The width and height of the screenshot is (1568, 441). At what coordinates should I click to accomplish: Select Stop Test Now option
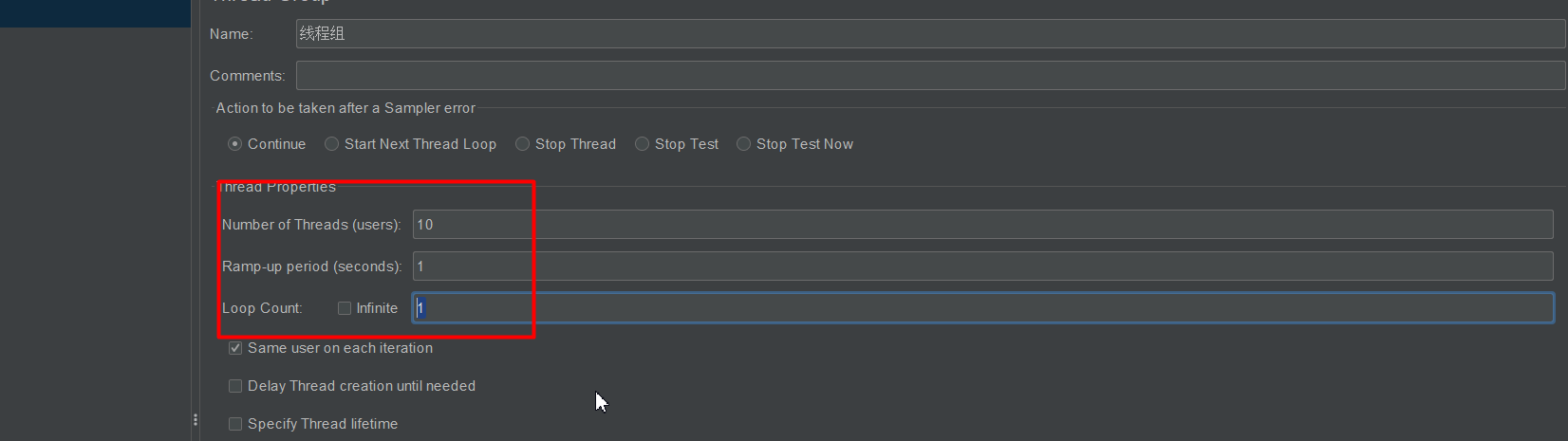tap(743, 144)
